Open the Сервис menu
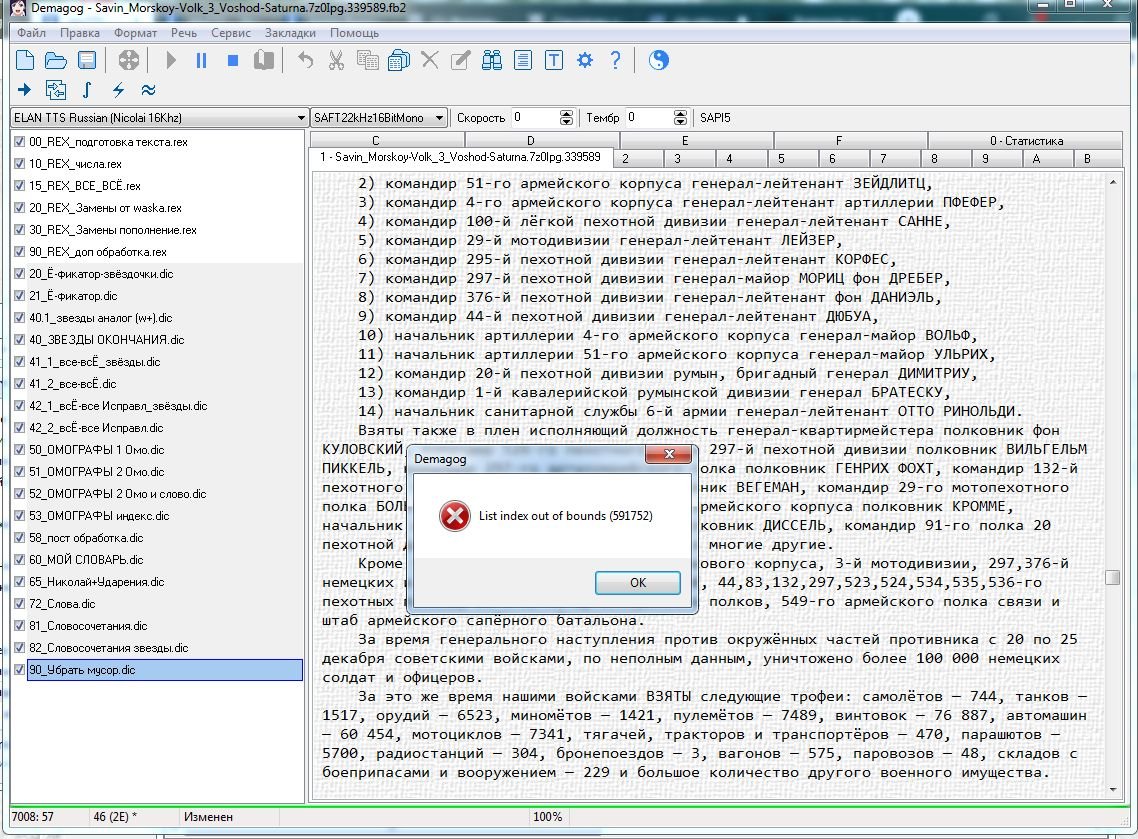The width and height of the screenshot is (1138, 839). click(231, 33)
